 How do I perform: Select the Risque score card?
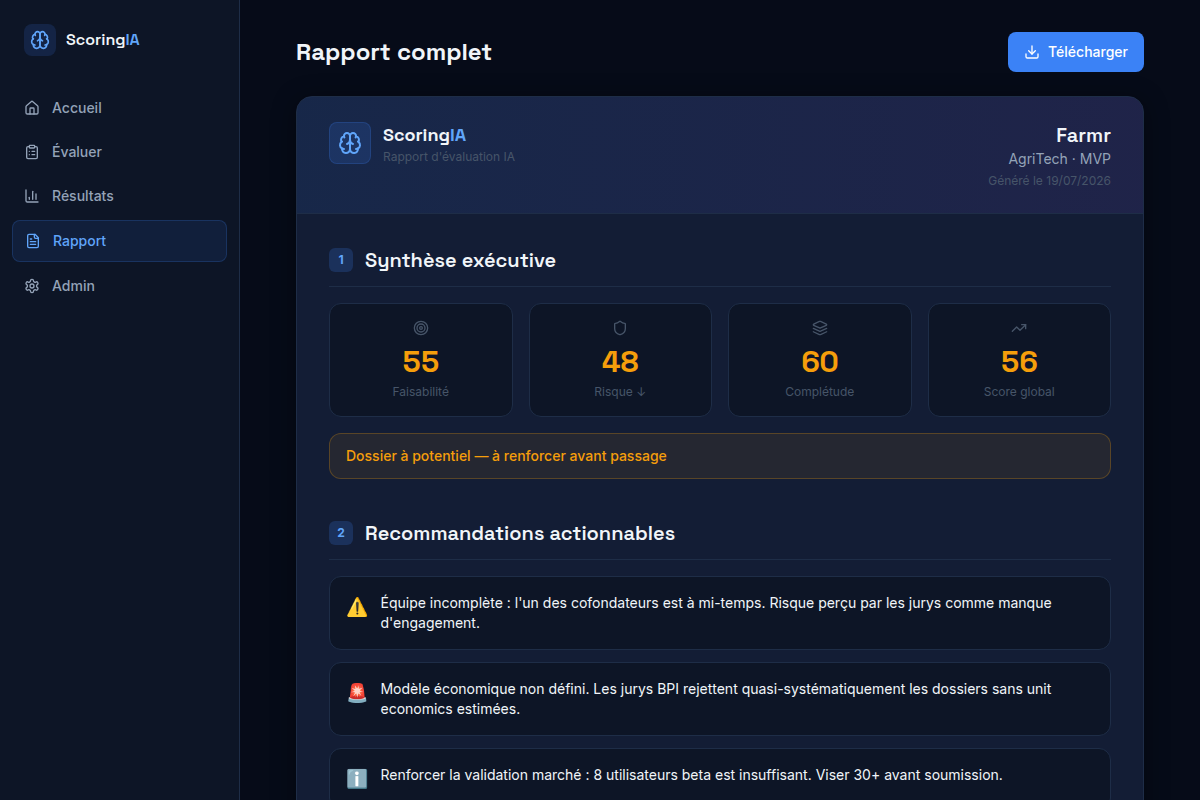(x=620, y=360)
